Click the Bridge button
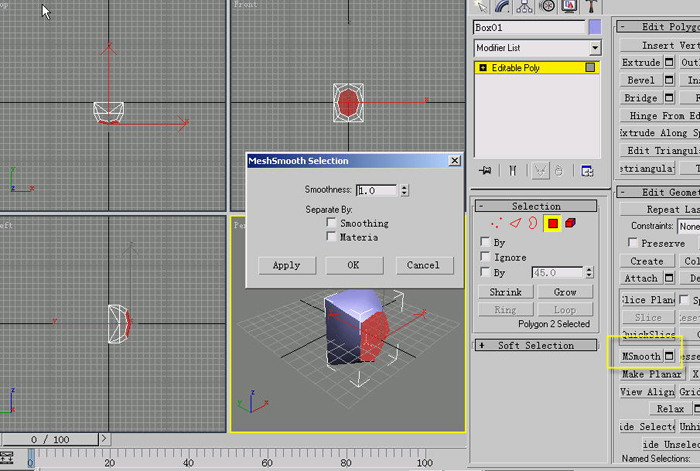The height and width of the screenshot is (471, 700). coord(641,97)
